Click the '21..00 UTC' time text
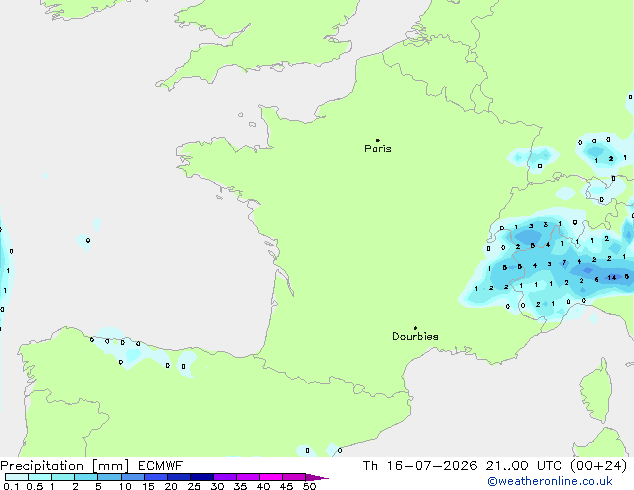634x490 pixels. click(524, 466)
